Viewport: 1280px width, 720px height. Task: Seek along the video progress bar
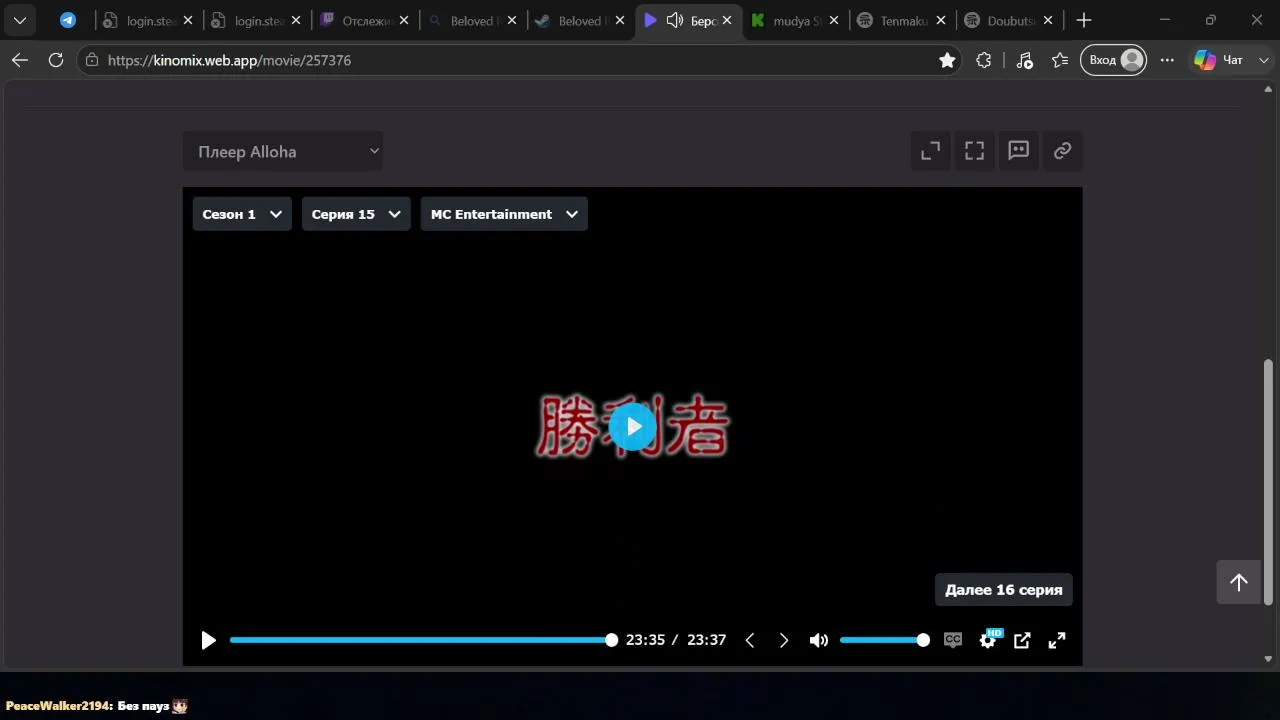(x=421, y=640)
